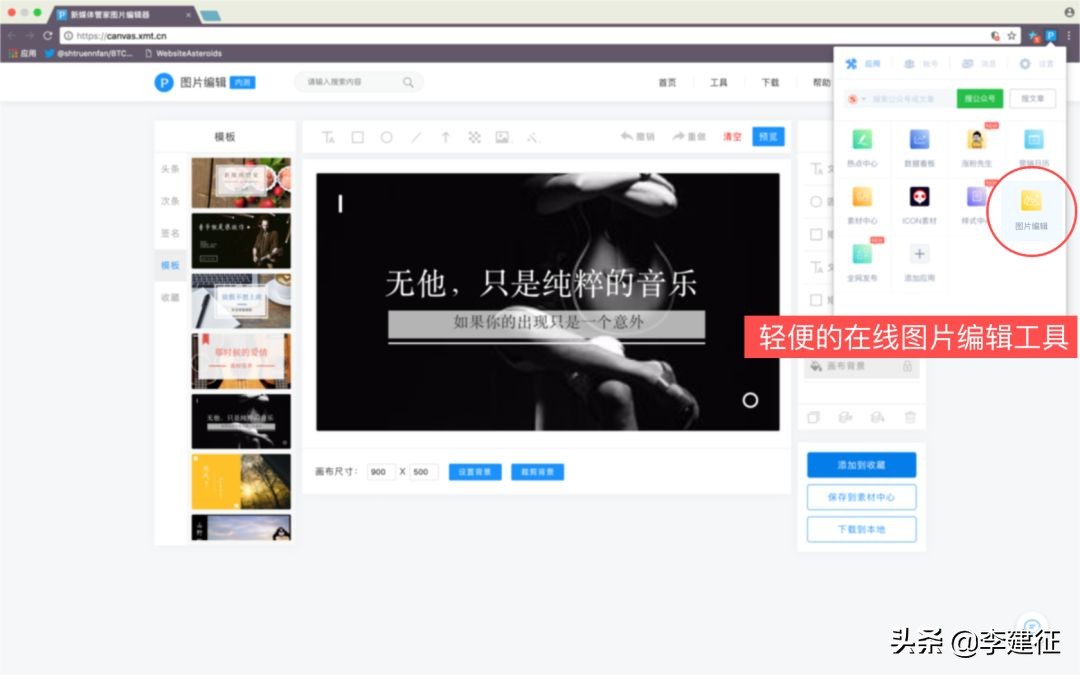The image size is (1080, 675).
Task: Select the Line drawing tool
Action: (x=416, y=136)
